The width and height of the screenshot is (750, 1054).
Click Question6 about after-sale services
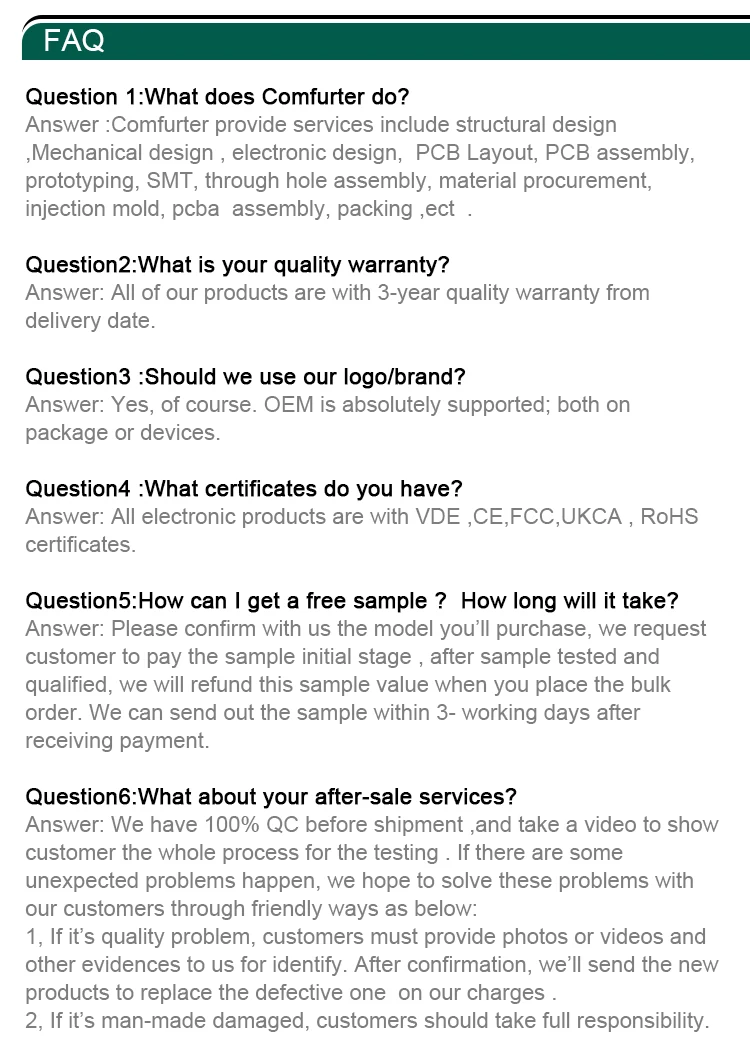(271, 797)
